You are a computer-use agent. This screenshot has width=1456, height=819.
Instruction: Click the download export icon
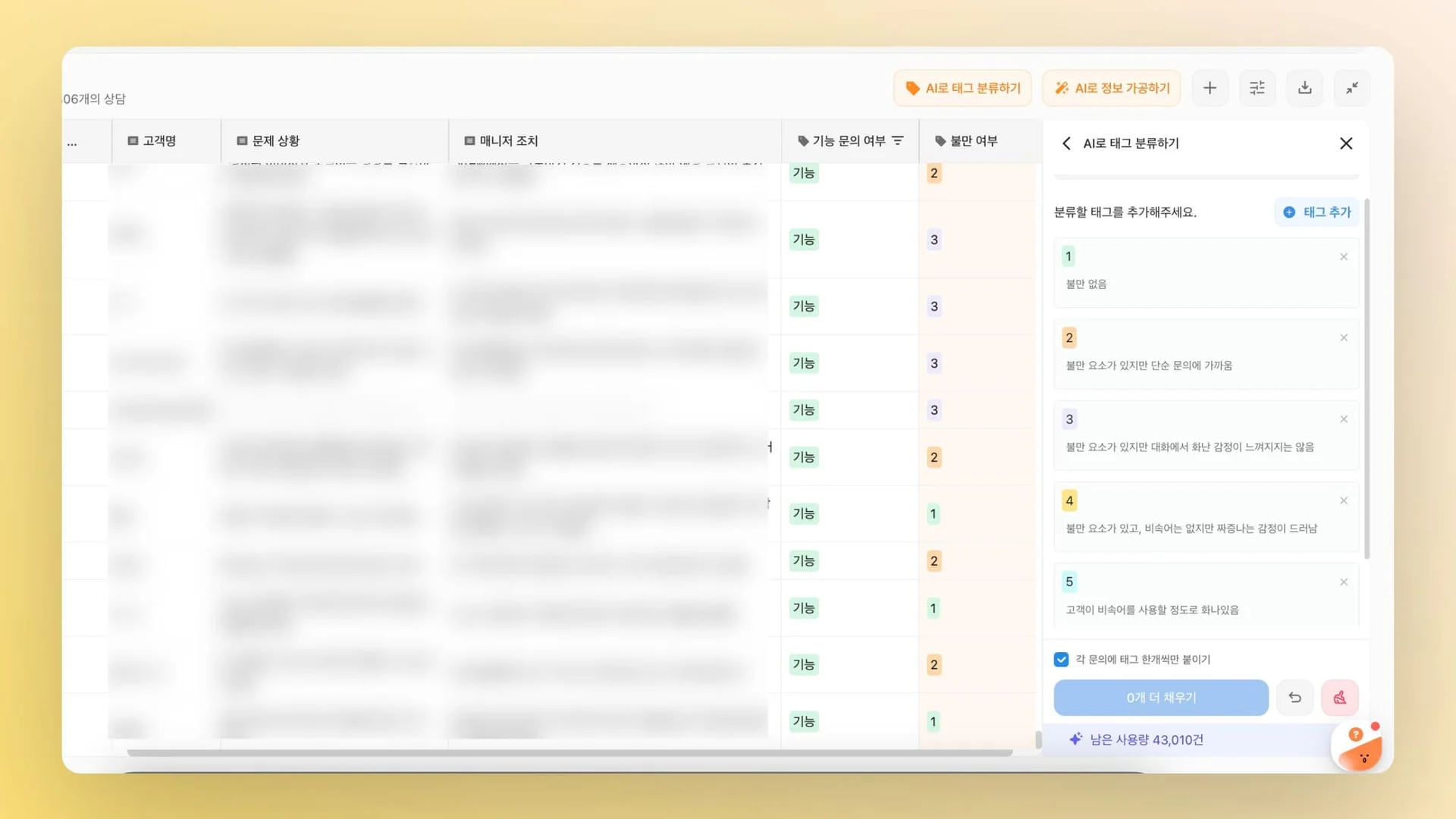(1304, 88)
